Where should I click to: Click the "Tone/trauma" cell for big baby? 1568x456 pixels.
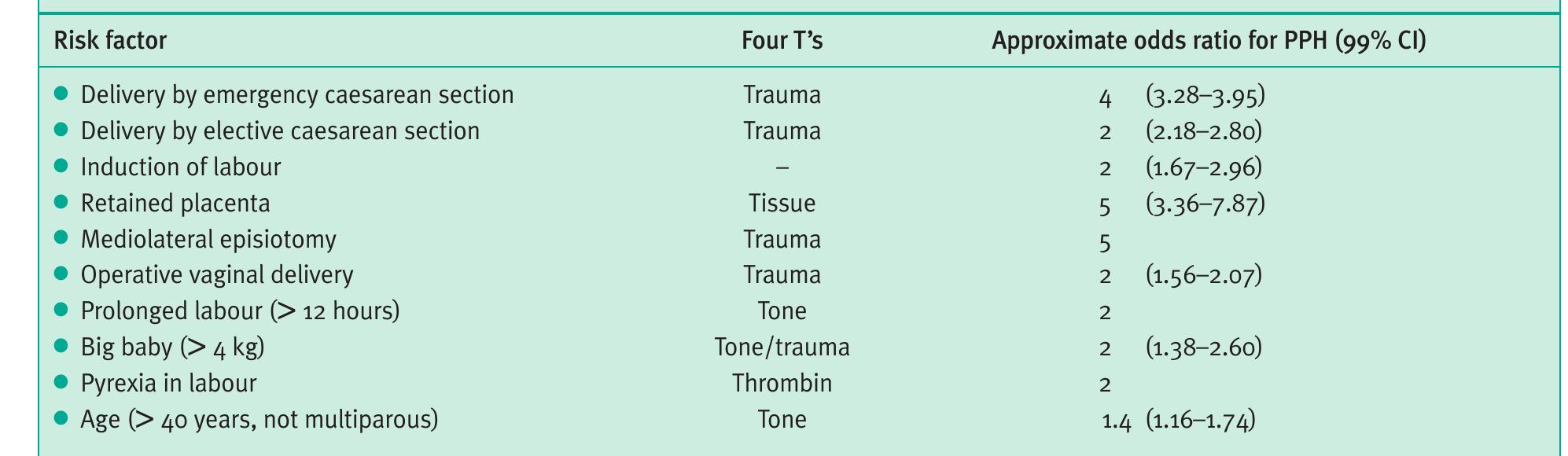(782, 347)
